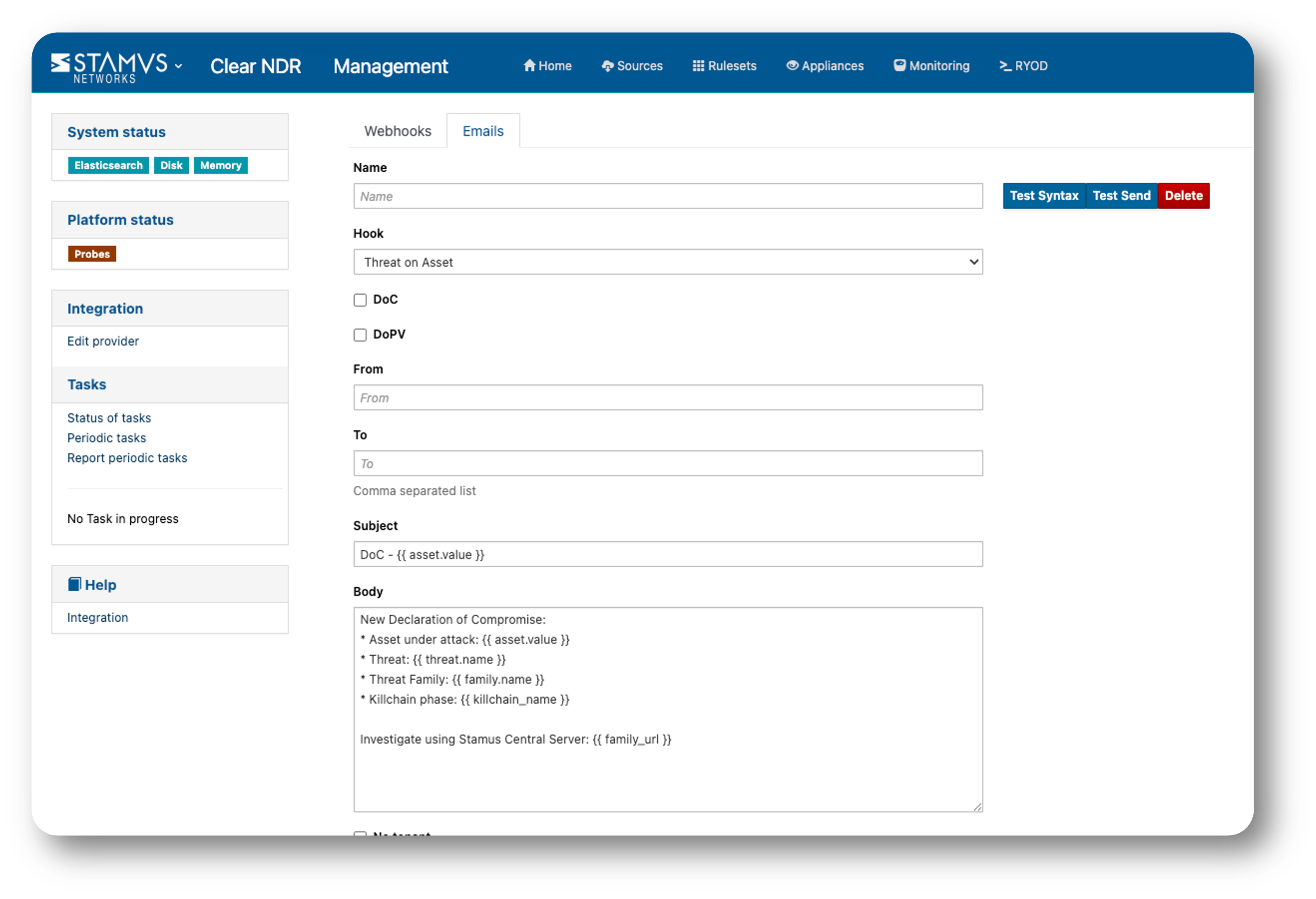Click the Elasticsearch status badge
The height and width of the screenshot is (899, 1316).
pyautogui.click(x=108, y=165)
